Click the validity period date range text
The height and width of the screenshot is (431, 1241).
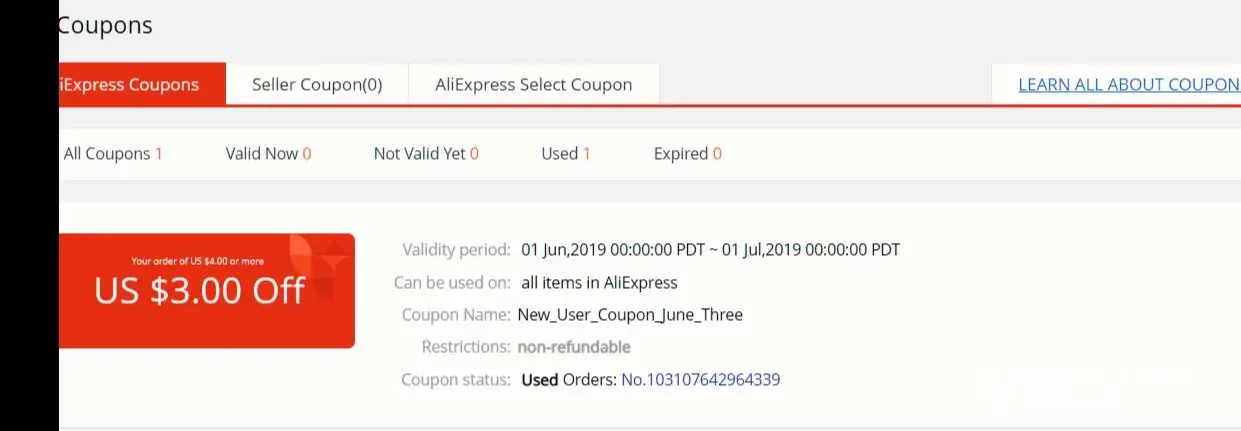[x=711, y=250]
